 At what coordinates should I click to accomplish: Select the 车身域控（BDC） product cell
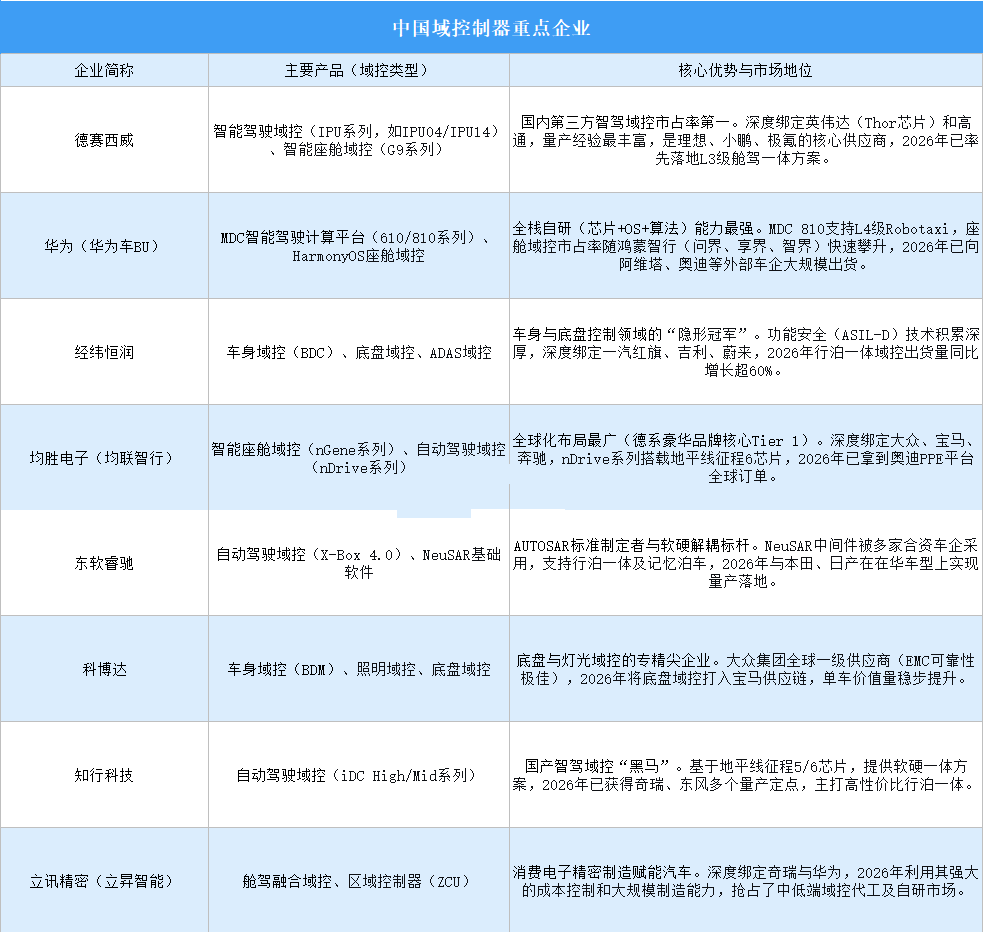[x=359, y=352]
